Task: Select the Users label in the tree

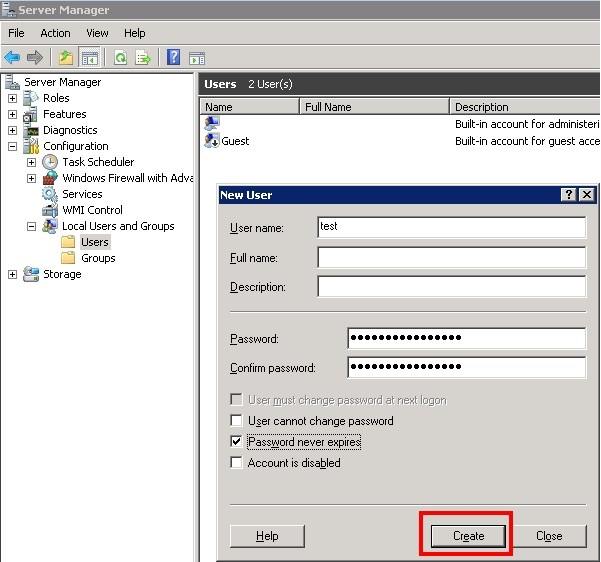Action: point(95,242)
